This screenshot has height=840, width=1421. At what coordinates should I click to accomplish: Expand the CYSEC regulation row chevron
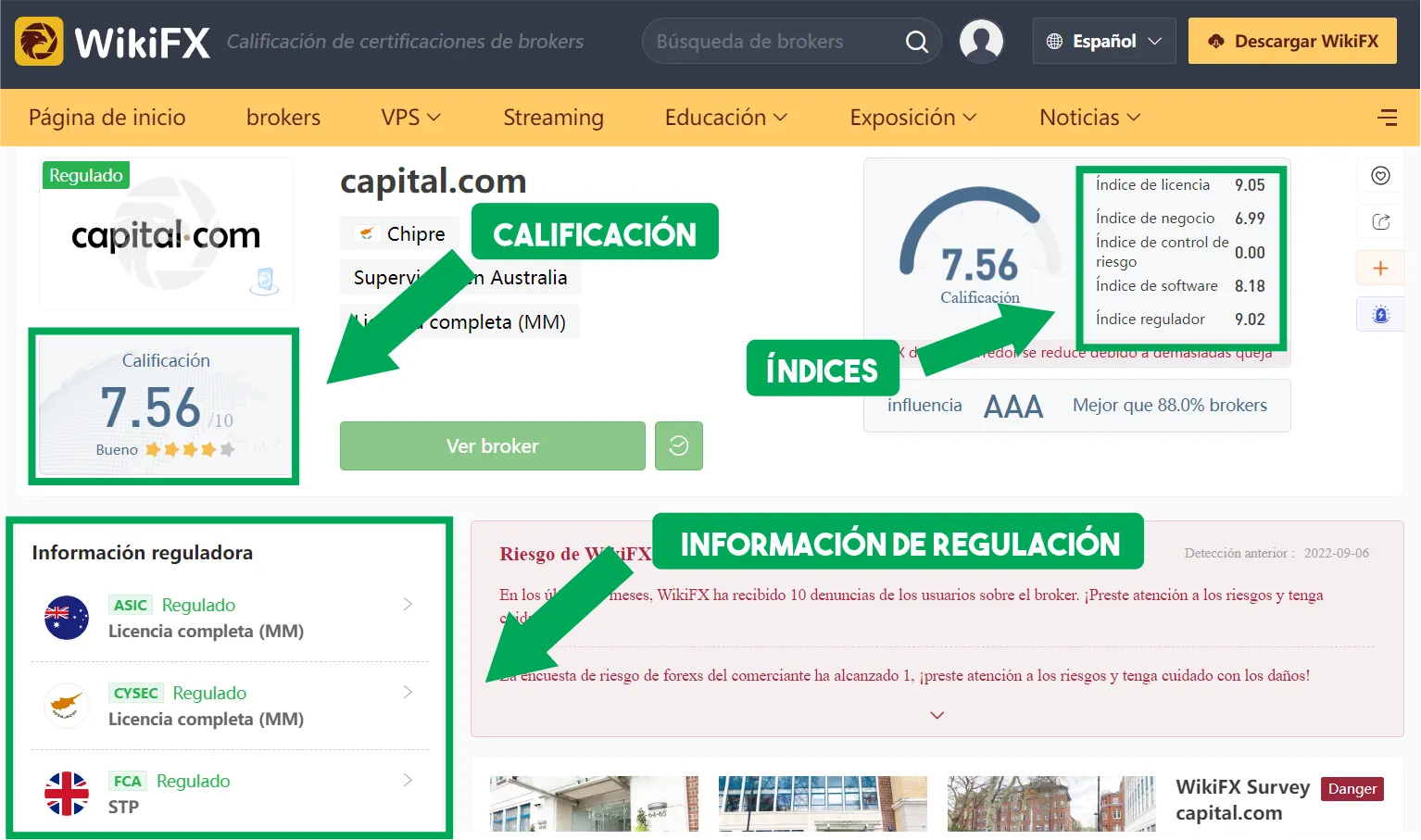(x=408, y=692)
